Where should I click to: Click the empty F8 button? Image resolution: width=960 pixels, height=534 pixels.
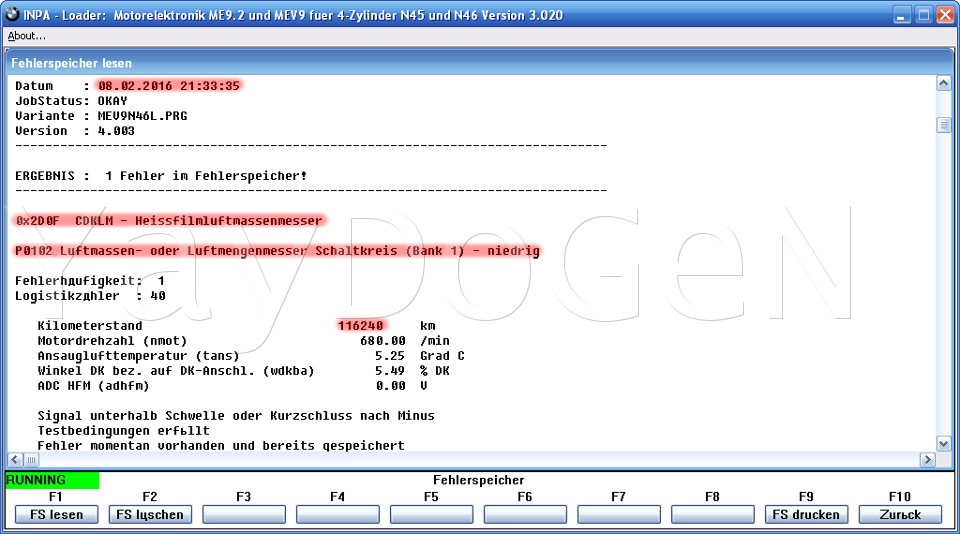[x=713, y=515]
